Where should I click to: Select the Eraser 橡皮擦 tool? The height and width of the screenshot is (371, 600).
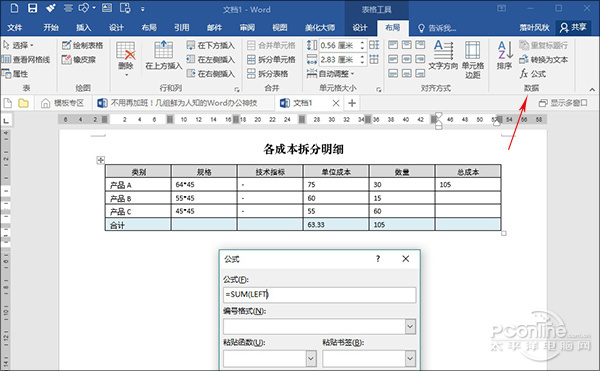click(79, 59)
